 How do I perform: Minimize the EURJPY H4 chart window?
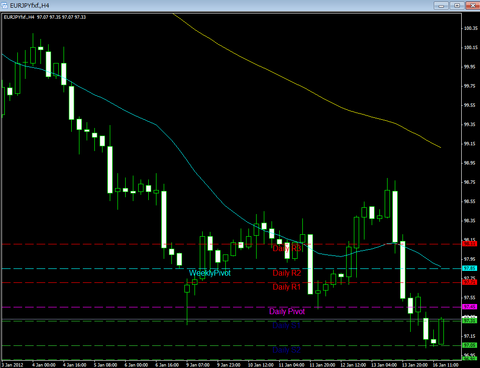441,5
